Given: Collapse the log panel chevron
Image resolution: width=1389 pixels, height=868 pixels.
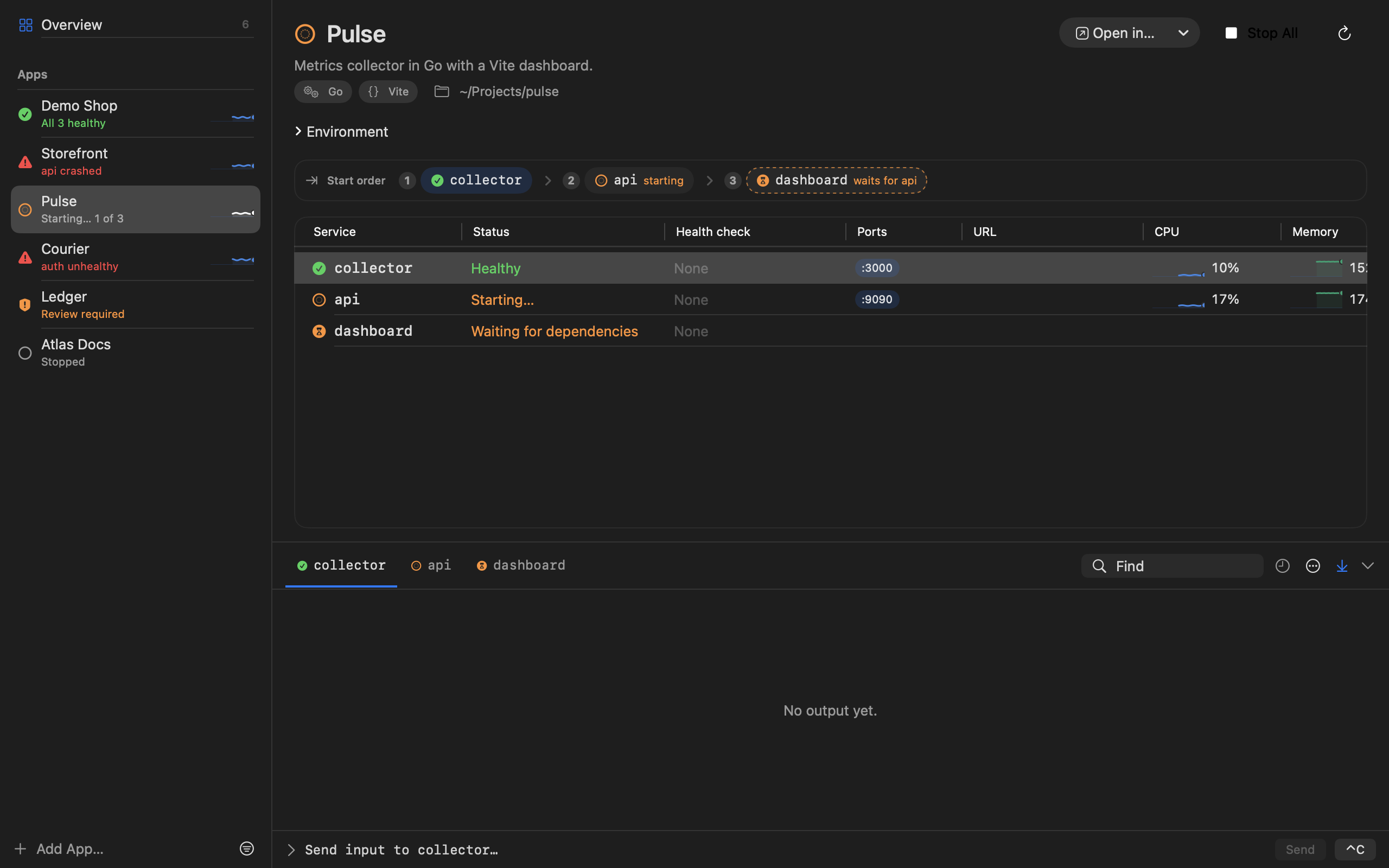Looking at the screenshot, I should click(x=1368, y=566).
